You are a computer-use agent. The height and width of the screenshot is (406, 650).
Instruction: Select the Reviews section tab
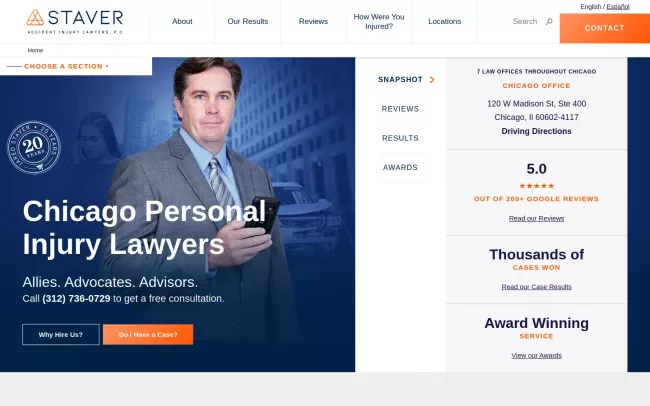(400, 109)
